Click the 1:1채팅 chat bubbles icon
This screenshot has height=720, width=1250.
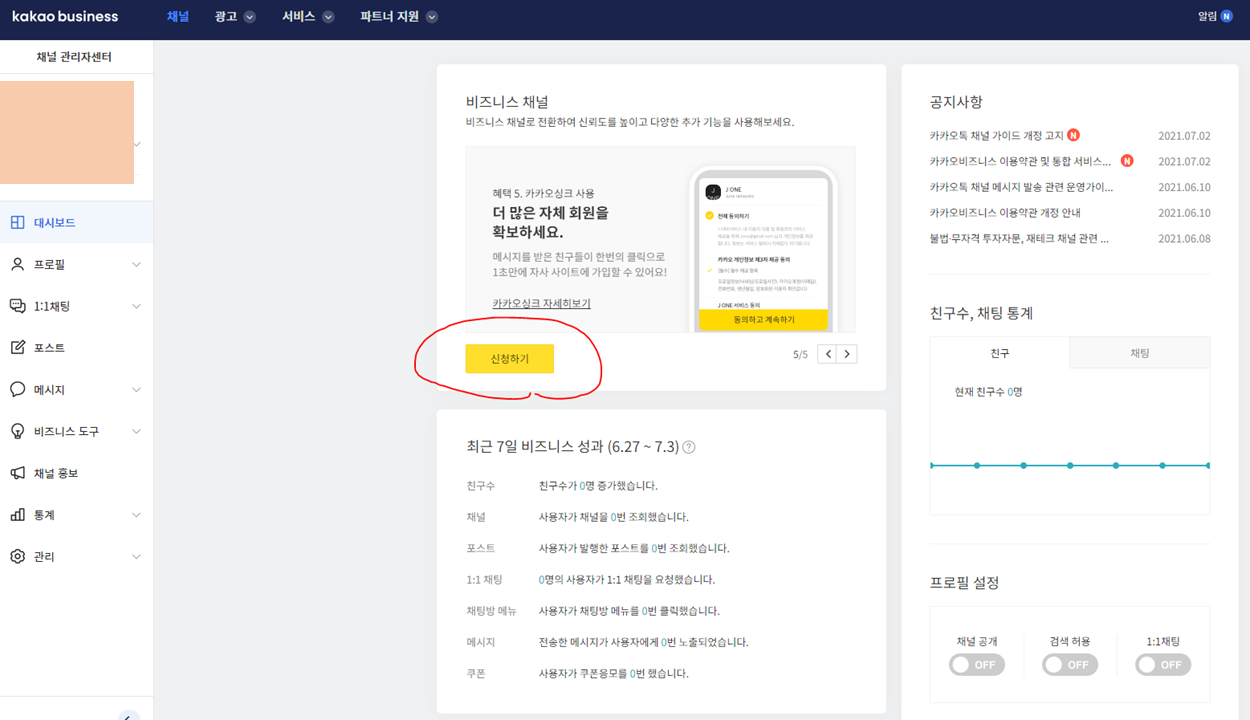pos(17,306)
